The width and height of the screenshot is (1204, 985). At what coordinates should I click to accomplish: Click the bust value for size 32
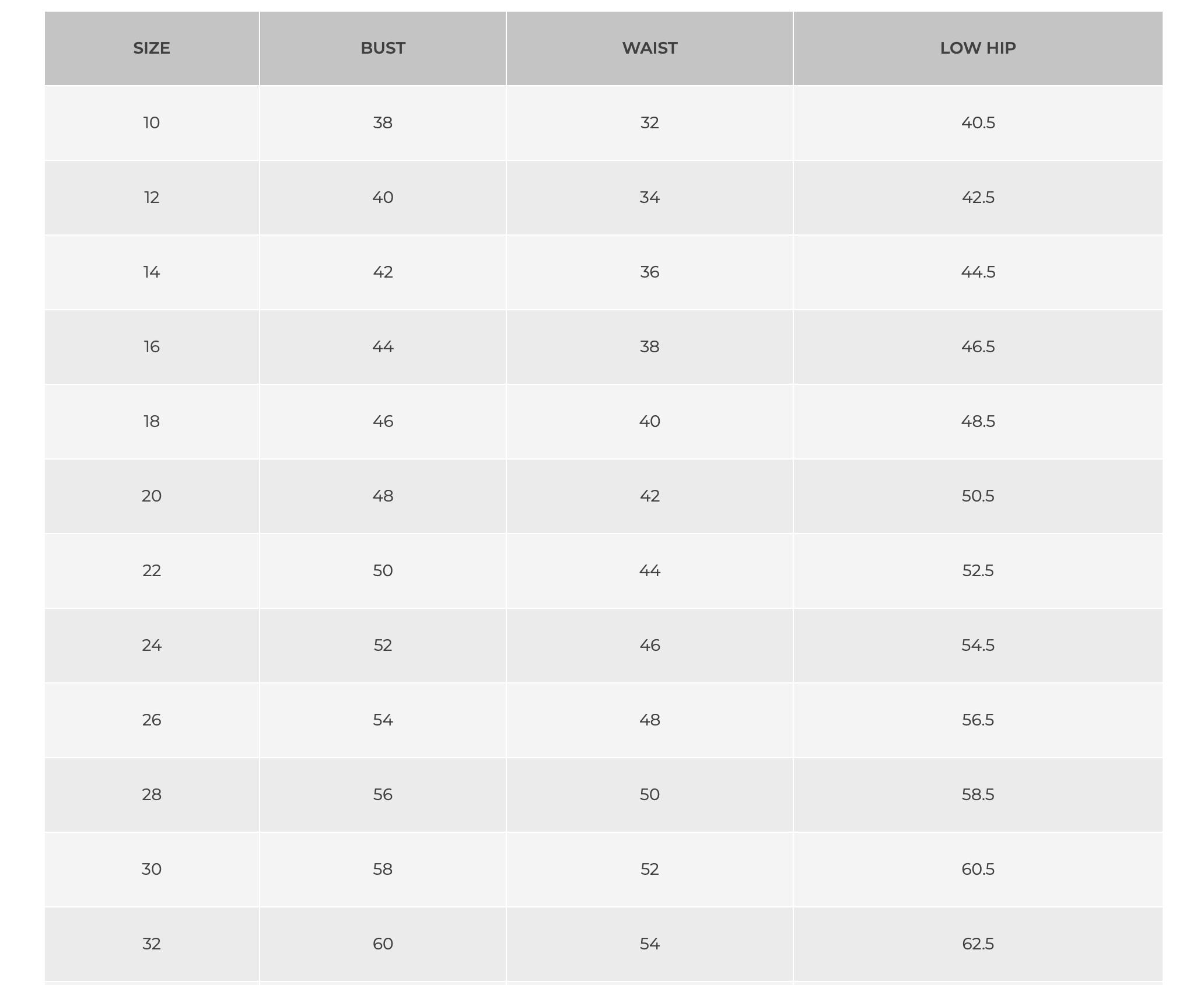pos(383,944)
